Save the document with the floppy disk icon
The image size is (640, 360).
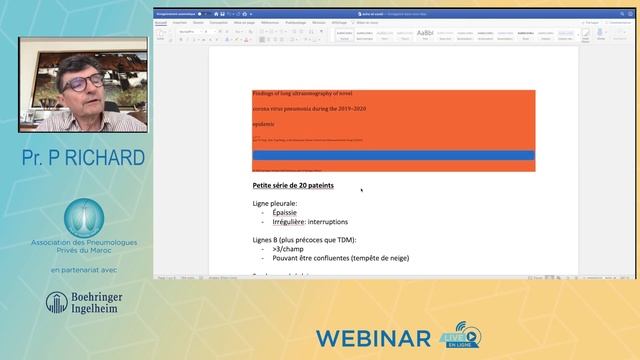coord(222,14)
